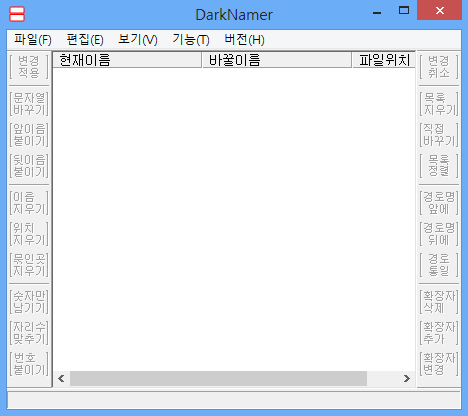Click the 목록 정렬 button
Screen dimensions: 468x416
[439, 166]
